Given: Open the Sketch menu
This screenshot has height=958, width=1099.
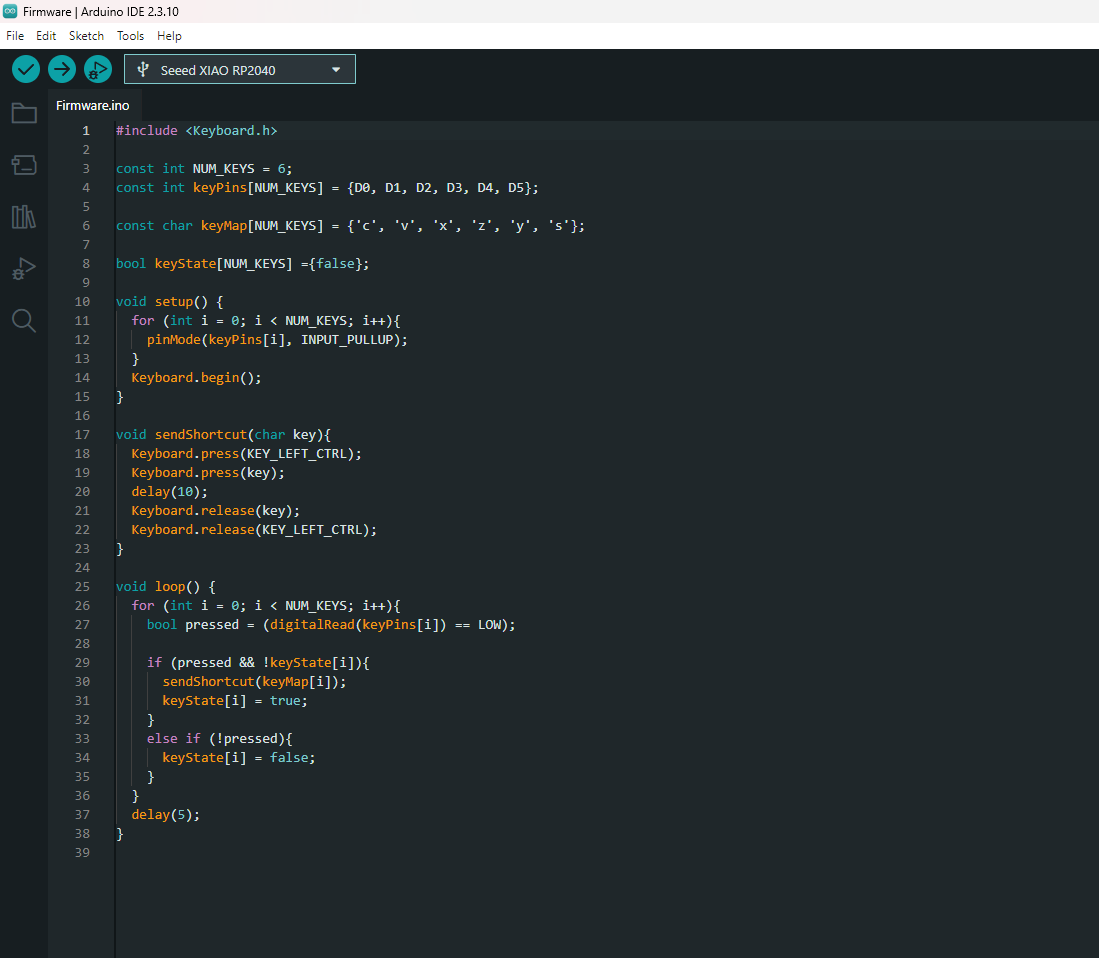Looking at the screenshot, I should (86, 36).
